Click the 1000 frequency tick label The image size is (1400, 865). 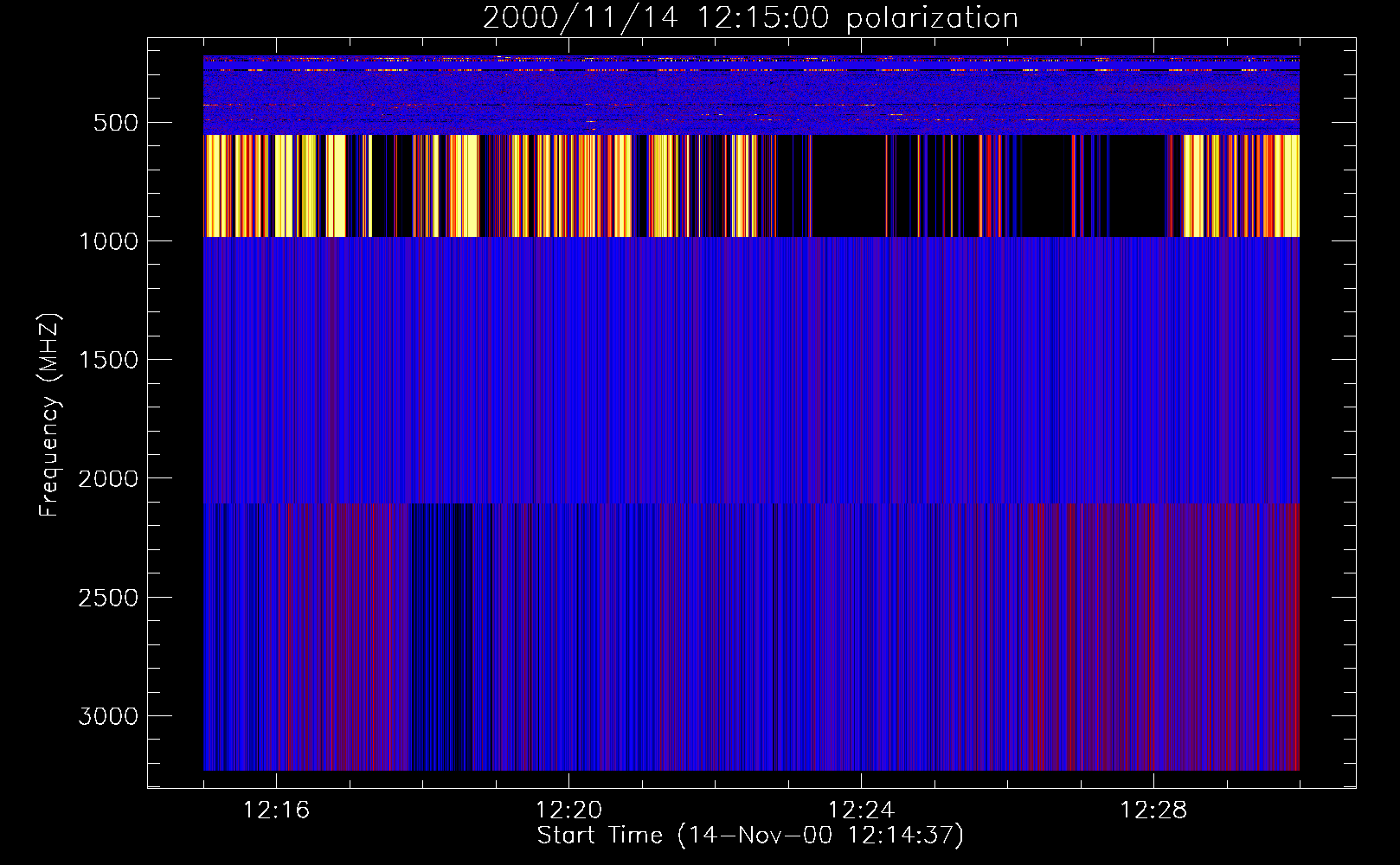point(108,241)
